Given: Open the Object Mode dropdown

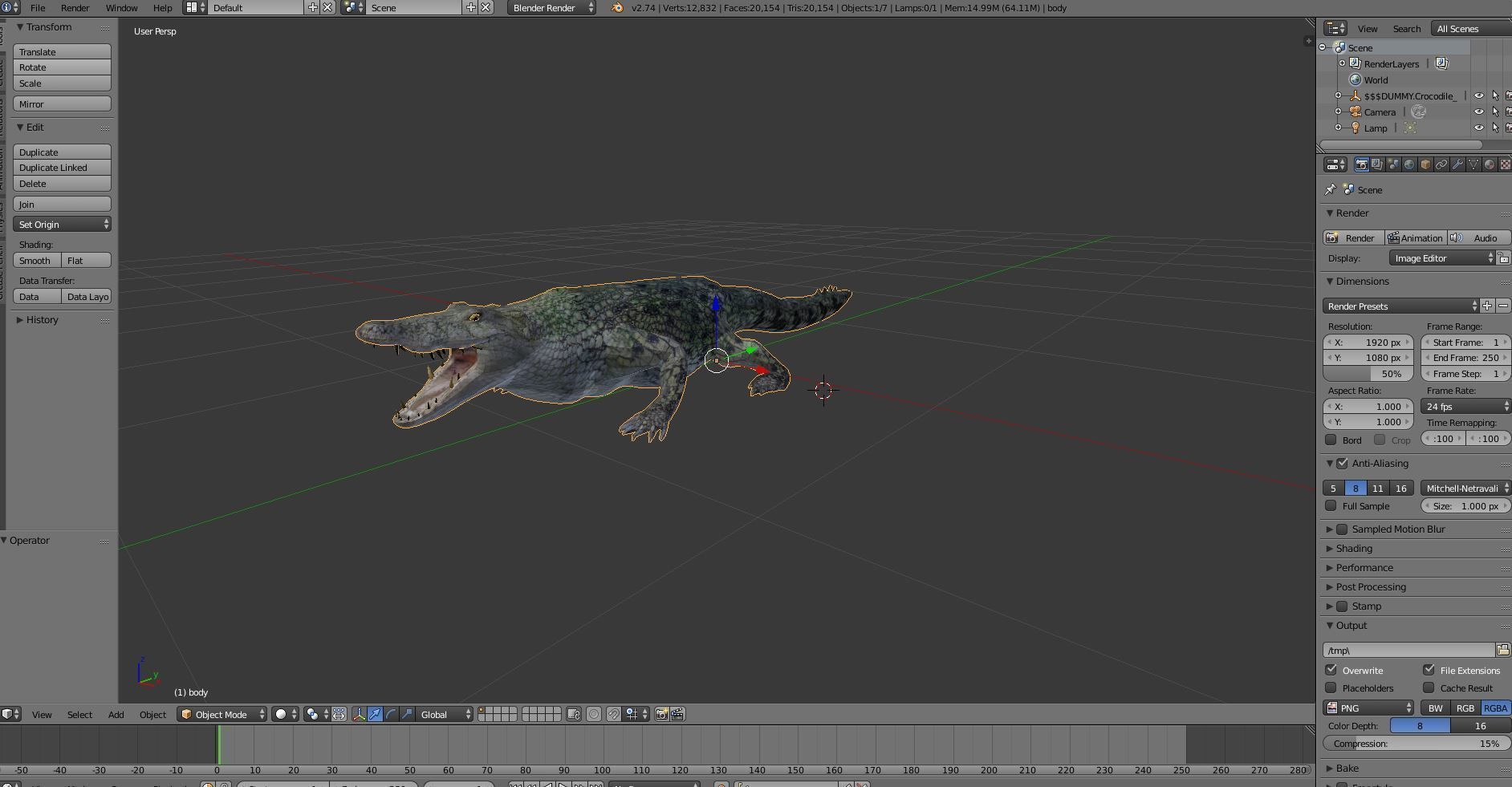Looking at the screenshot, I should point(222,714).
